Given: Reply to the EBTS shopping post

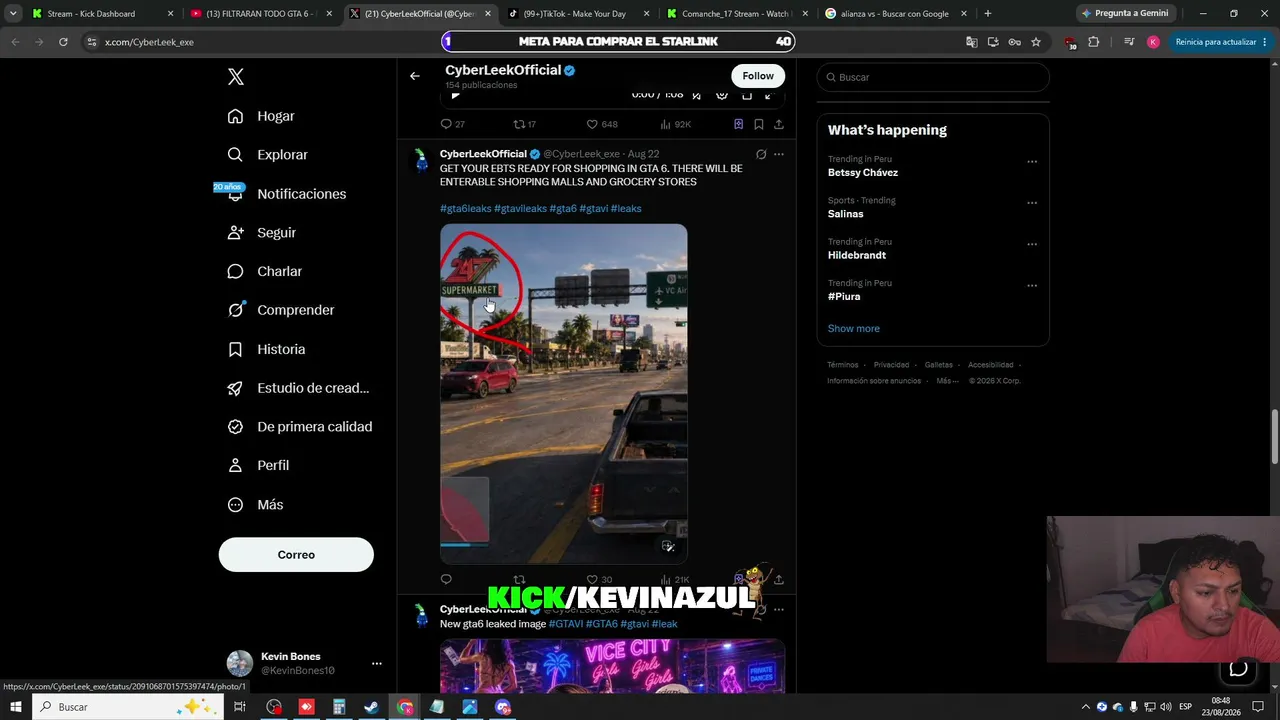Looking at the screenshot, I should (446, 579).
